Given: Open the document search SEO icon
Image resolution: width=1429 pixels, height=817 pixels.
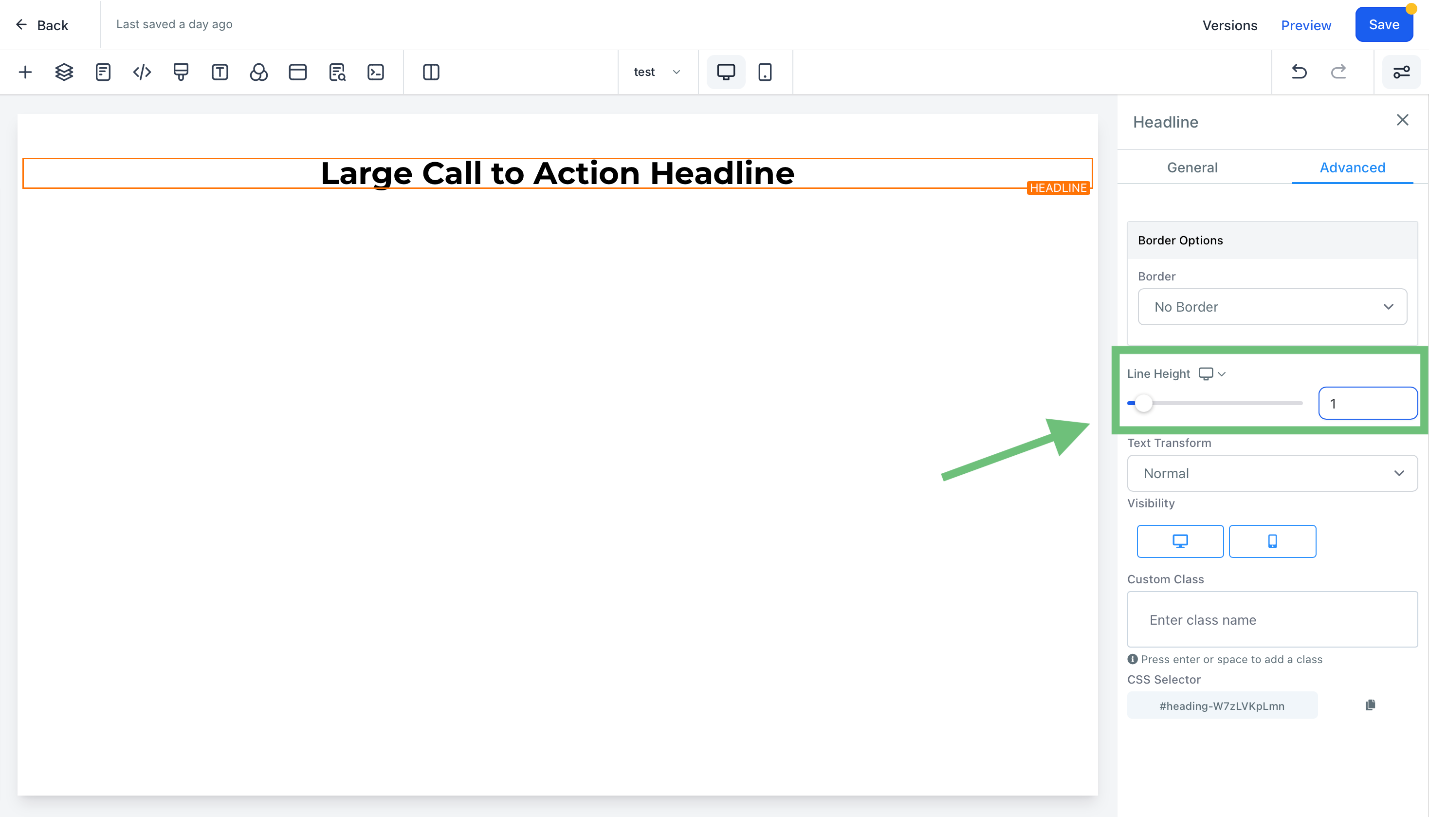Looking at the screenshot, I should [x=337, y=72].
